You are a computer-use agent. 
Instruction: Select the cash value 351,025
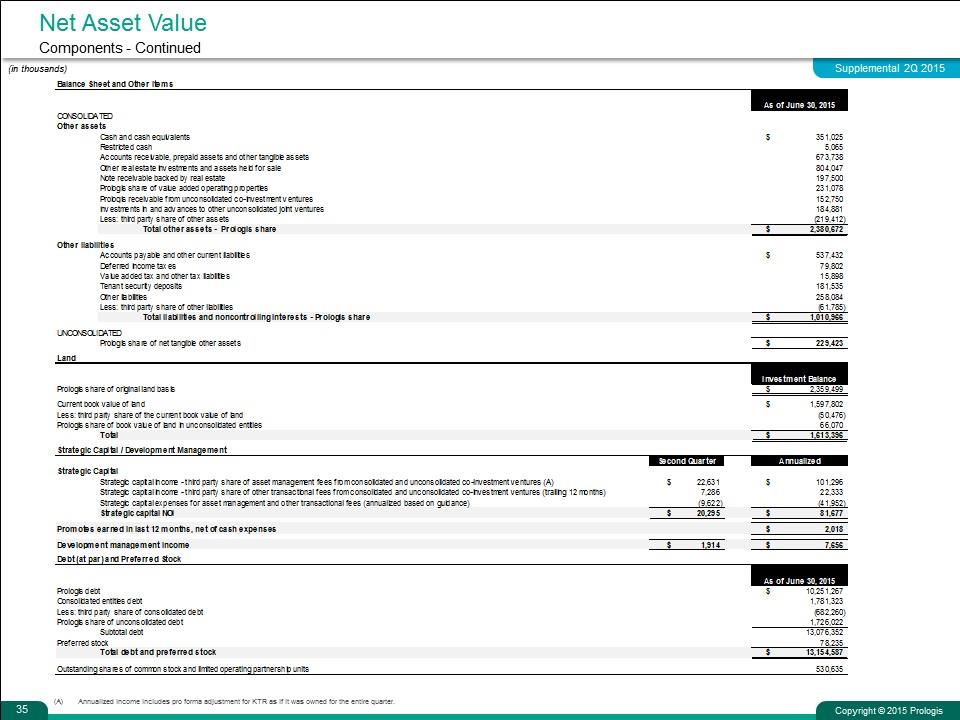pos(829,137)
